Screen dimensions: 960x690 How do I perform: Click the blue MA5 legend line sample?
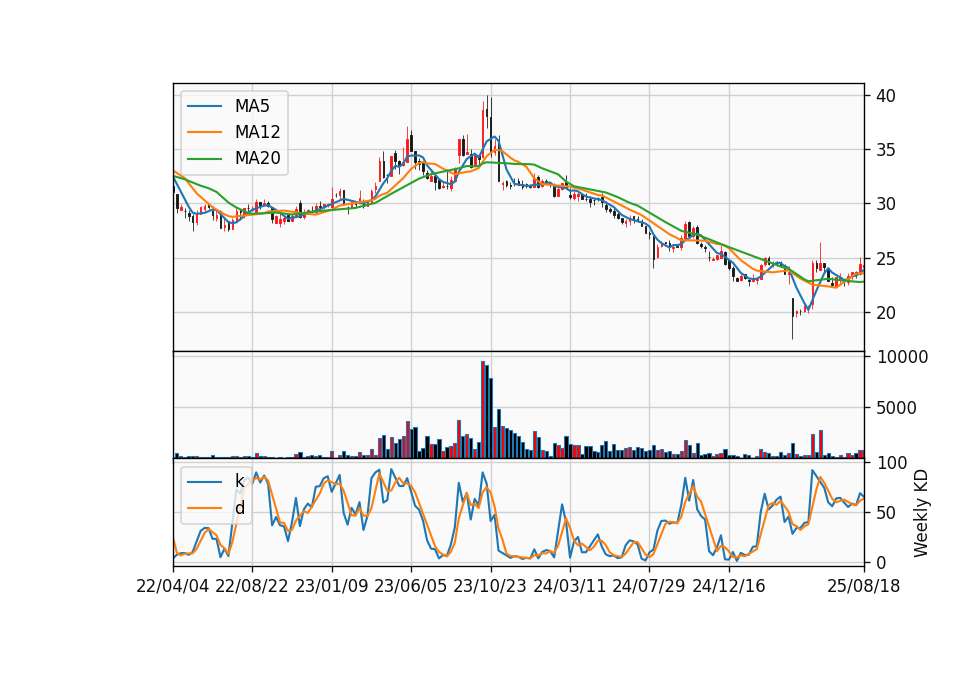(204, 107)
